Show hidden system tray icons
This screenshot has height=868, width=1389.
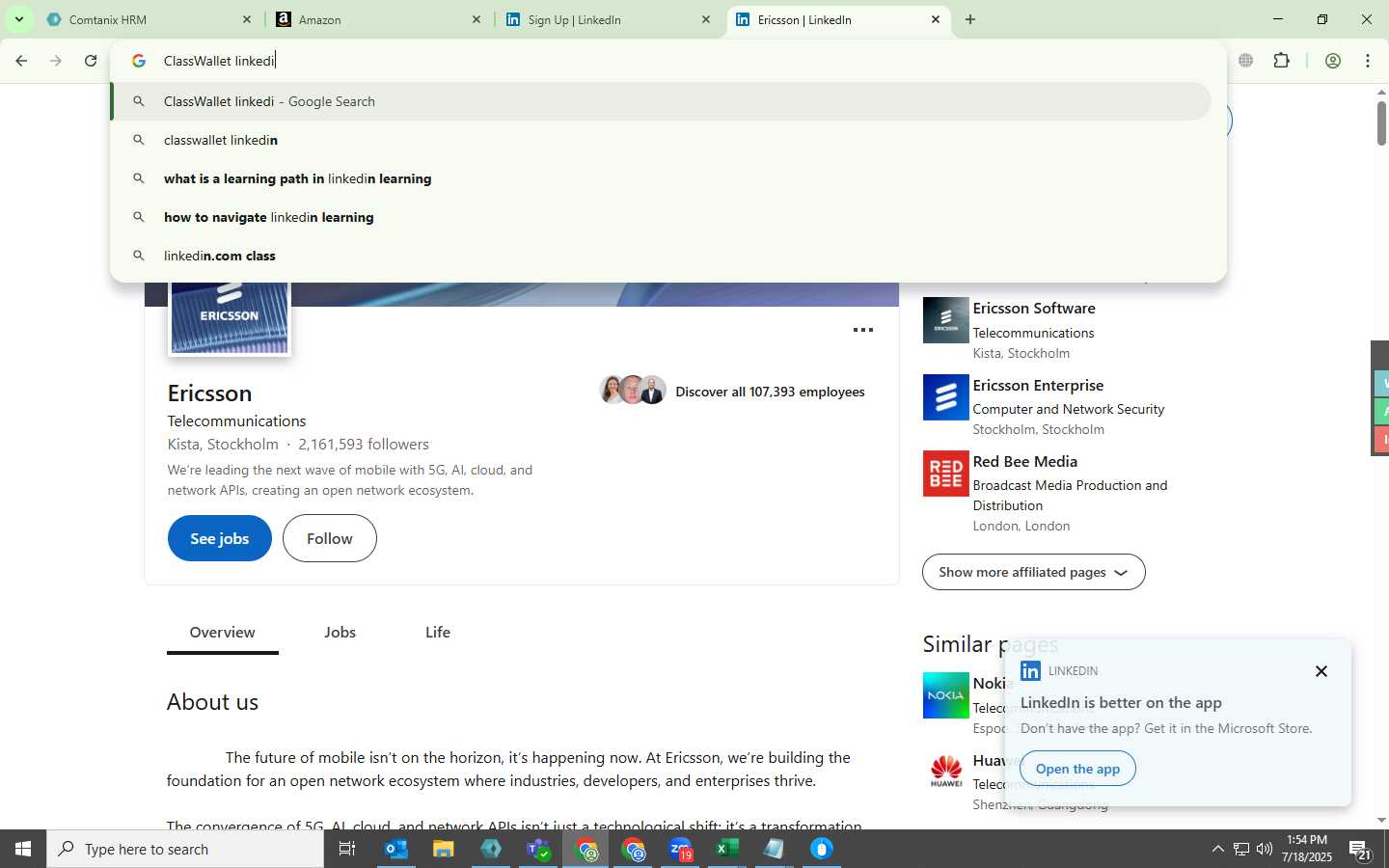tap(1217, 849)
